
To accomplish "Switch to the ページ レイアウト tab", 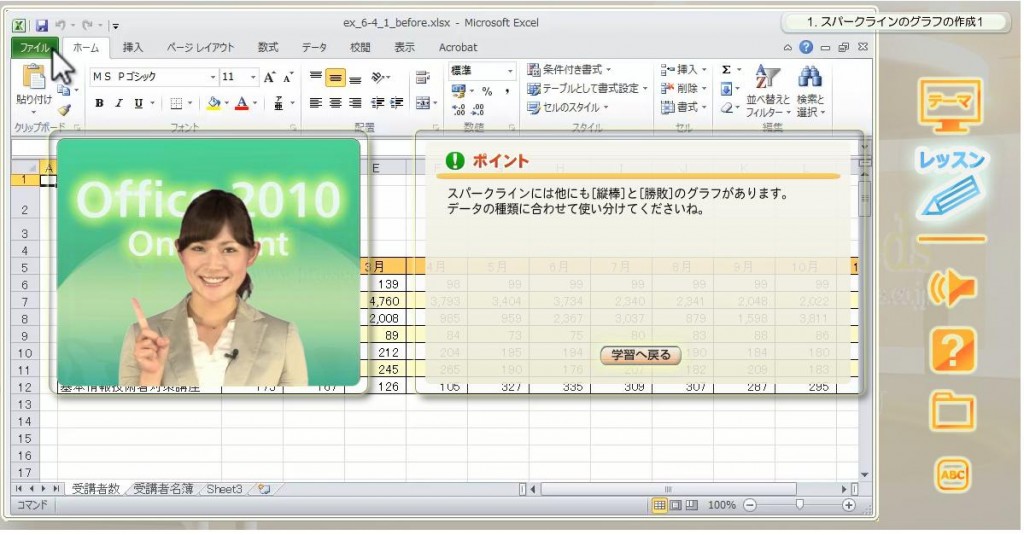I will click(x=200, y=48).
